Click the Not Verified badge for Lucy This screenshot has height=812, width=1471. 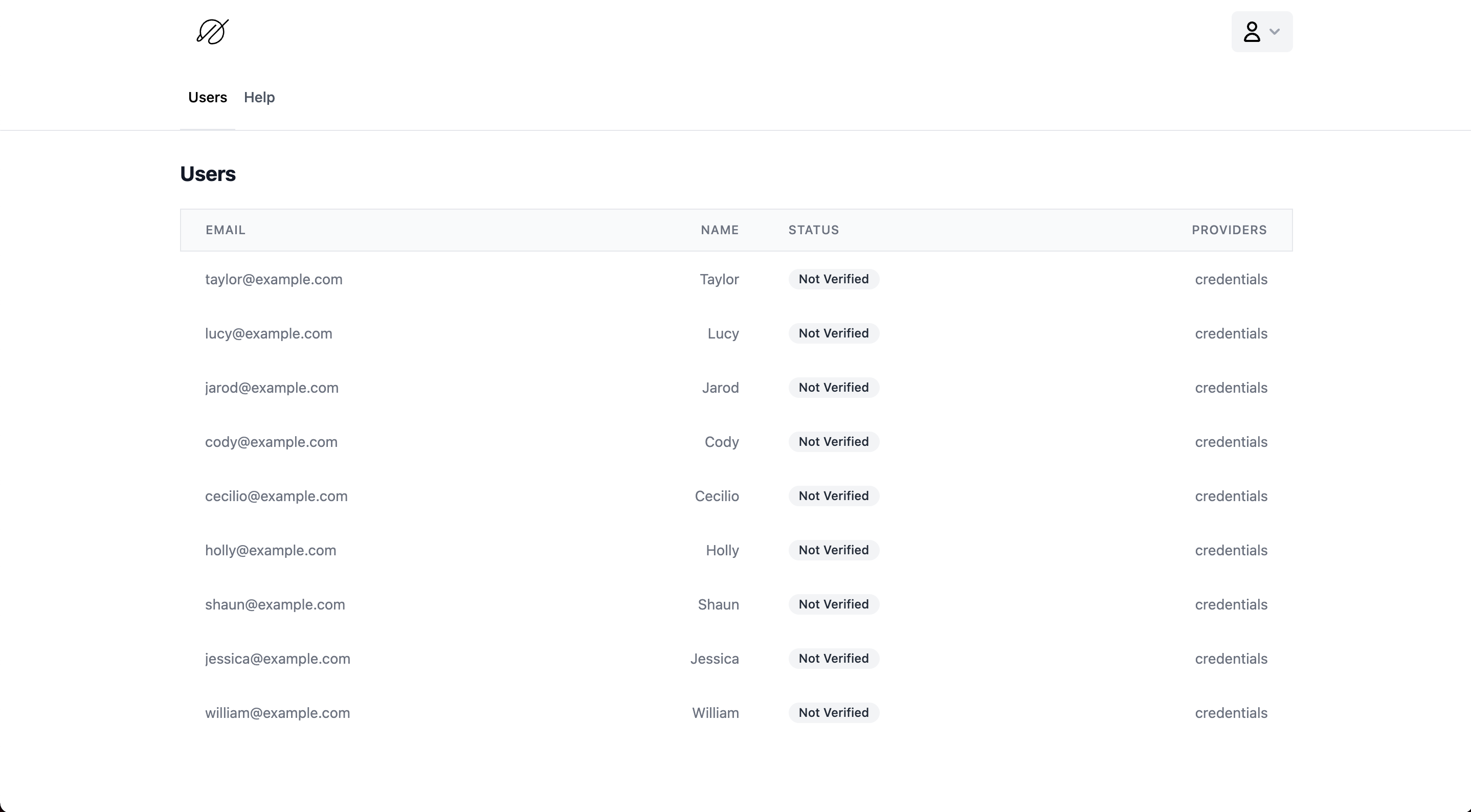833,333
